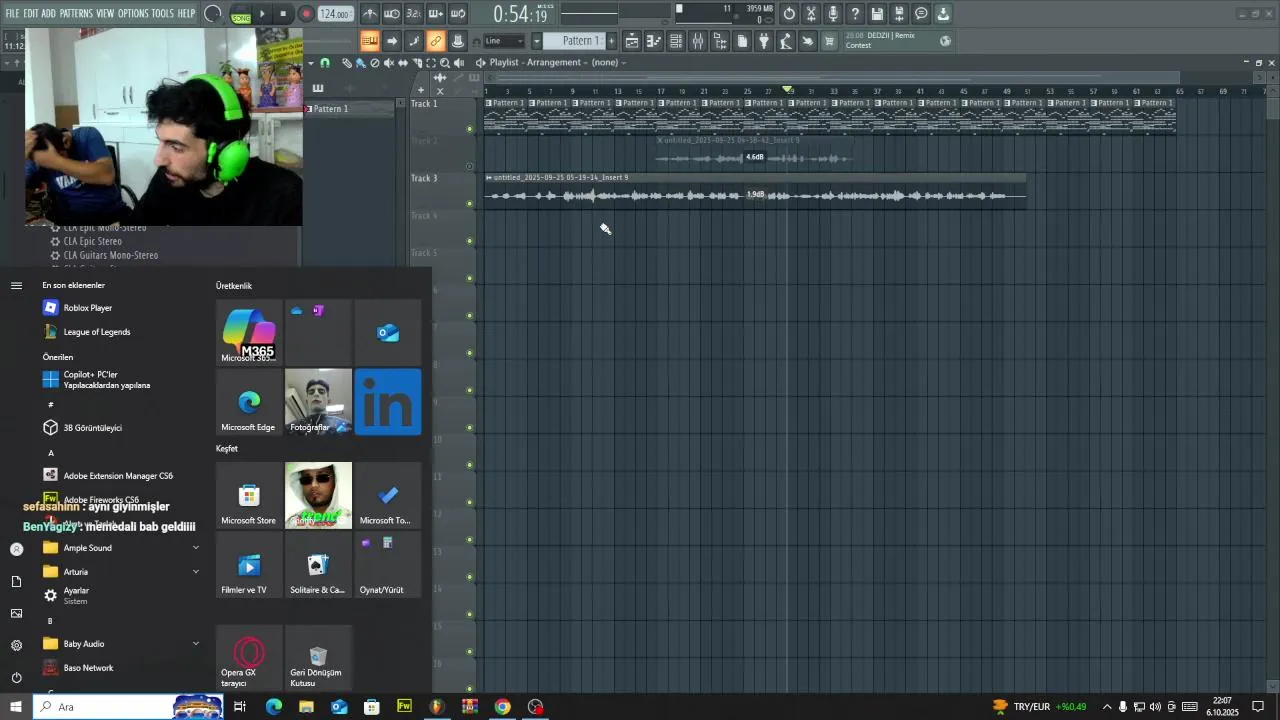Toggle loop recording icon

(458, 14)
